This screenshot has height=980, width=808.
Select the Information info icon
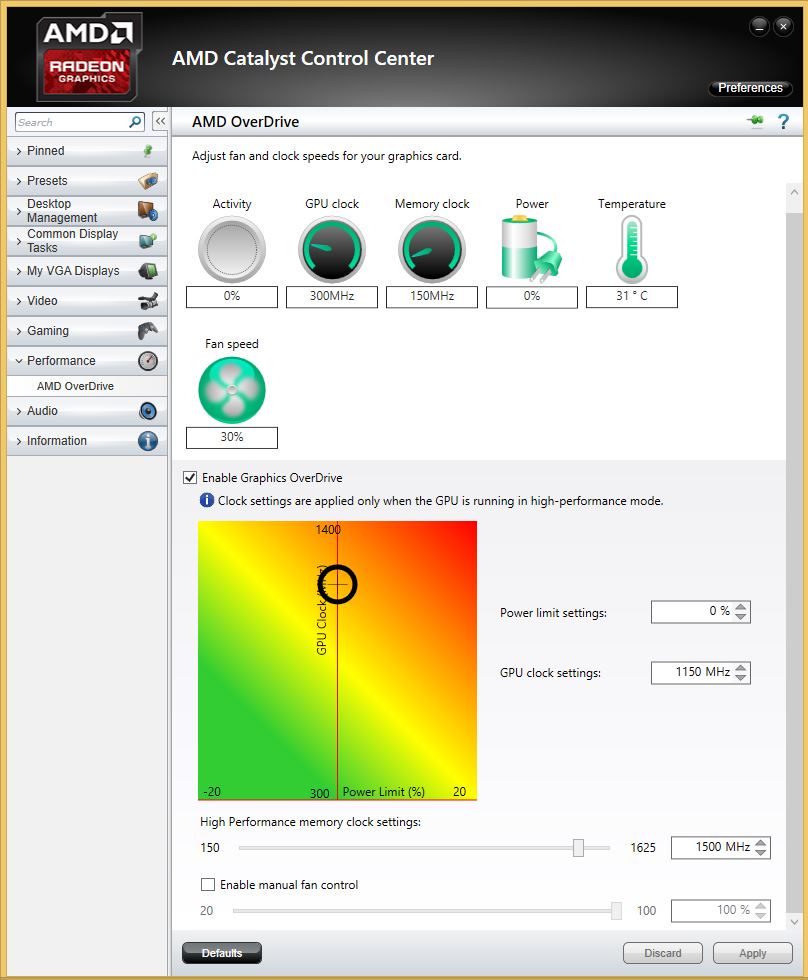[148, 440]
